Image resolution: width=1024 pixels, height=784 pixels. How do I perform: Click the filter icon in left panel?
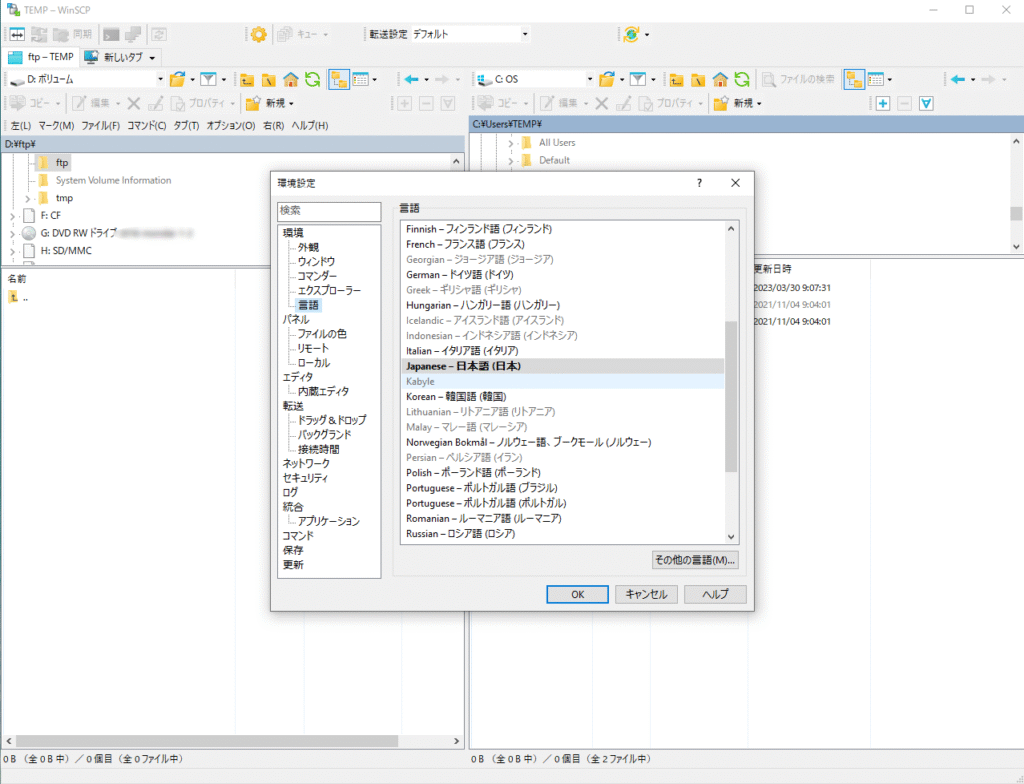(x=208, y=79)
